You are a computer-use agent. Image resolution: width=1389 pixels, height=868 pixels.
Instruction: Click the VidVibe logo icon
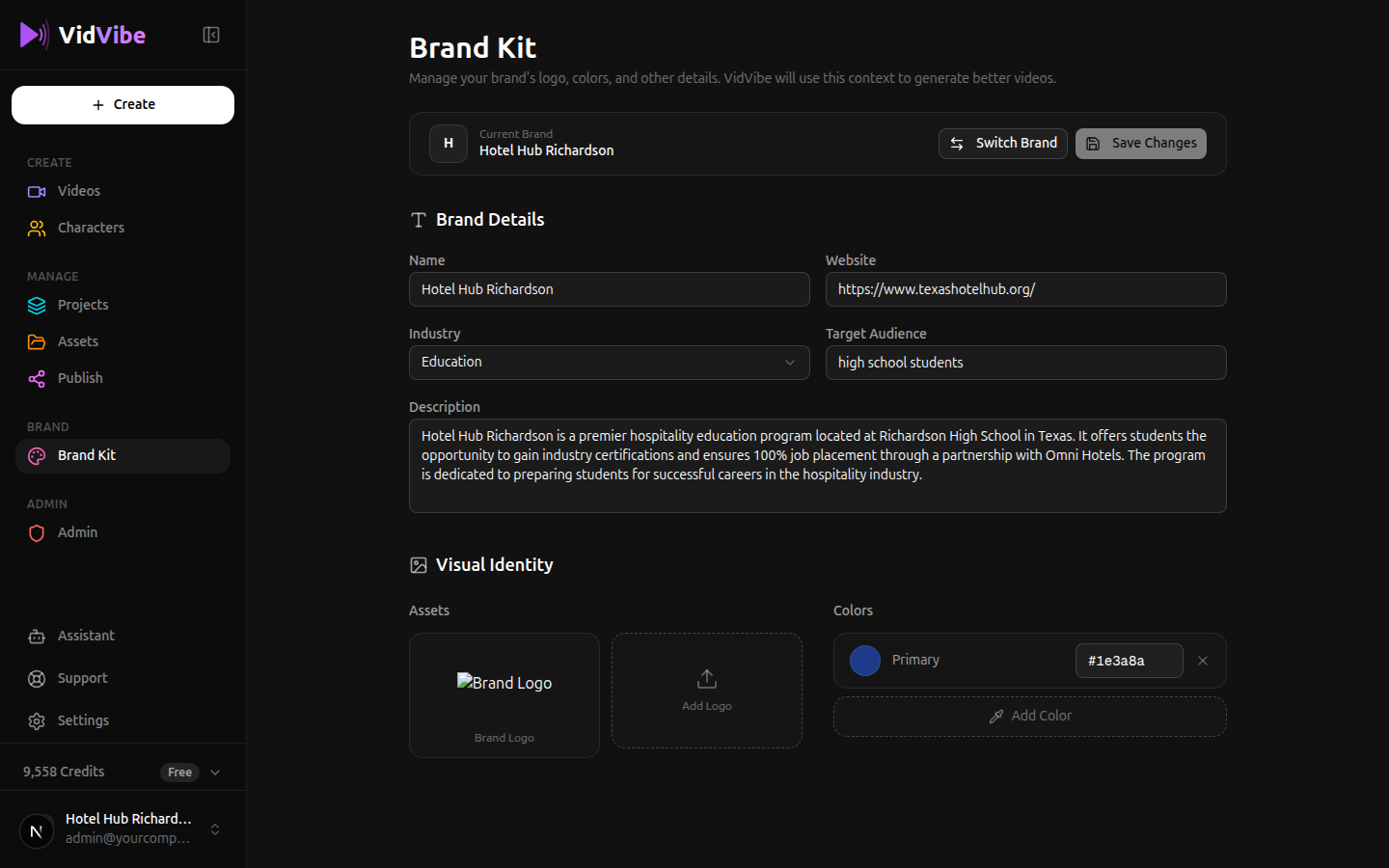pyautogui.click(x=34, y=35)
